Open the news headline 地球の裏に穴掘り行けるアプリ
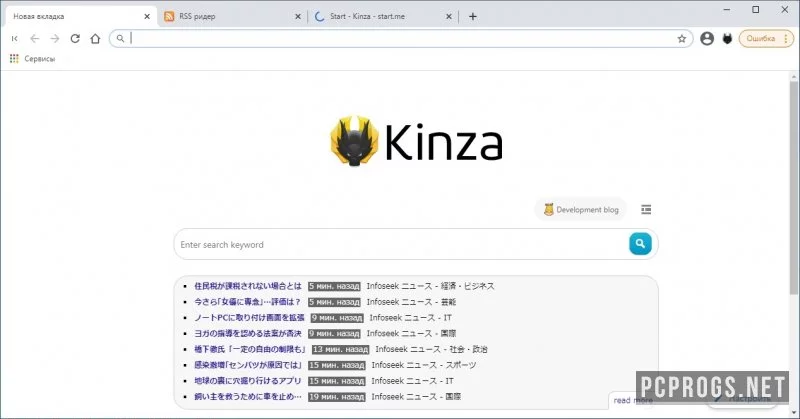Image resolution: width=800 pixels, height=419 pixels. [x=248, y=381]
